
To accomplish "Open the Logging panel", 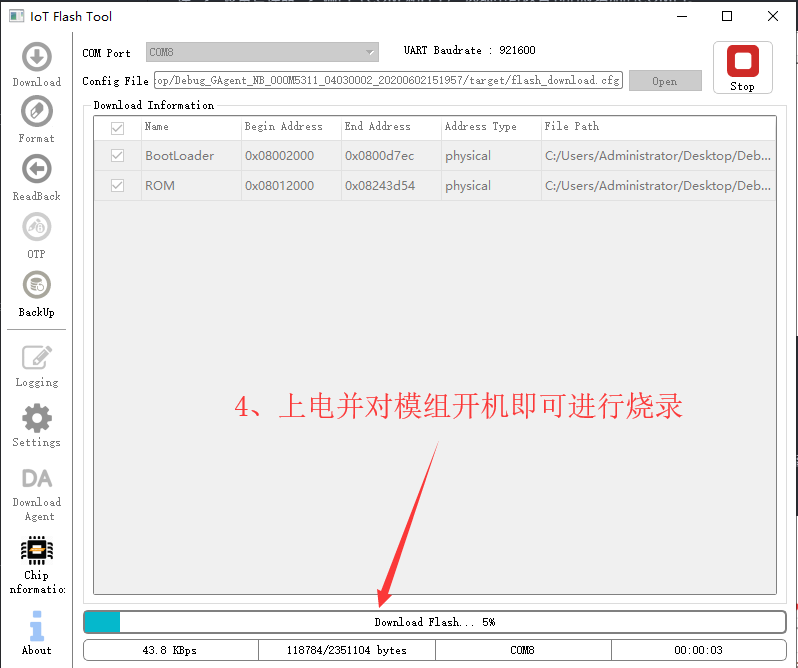I will tap(37, 364).
